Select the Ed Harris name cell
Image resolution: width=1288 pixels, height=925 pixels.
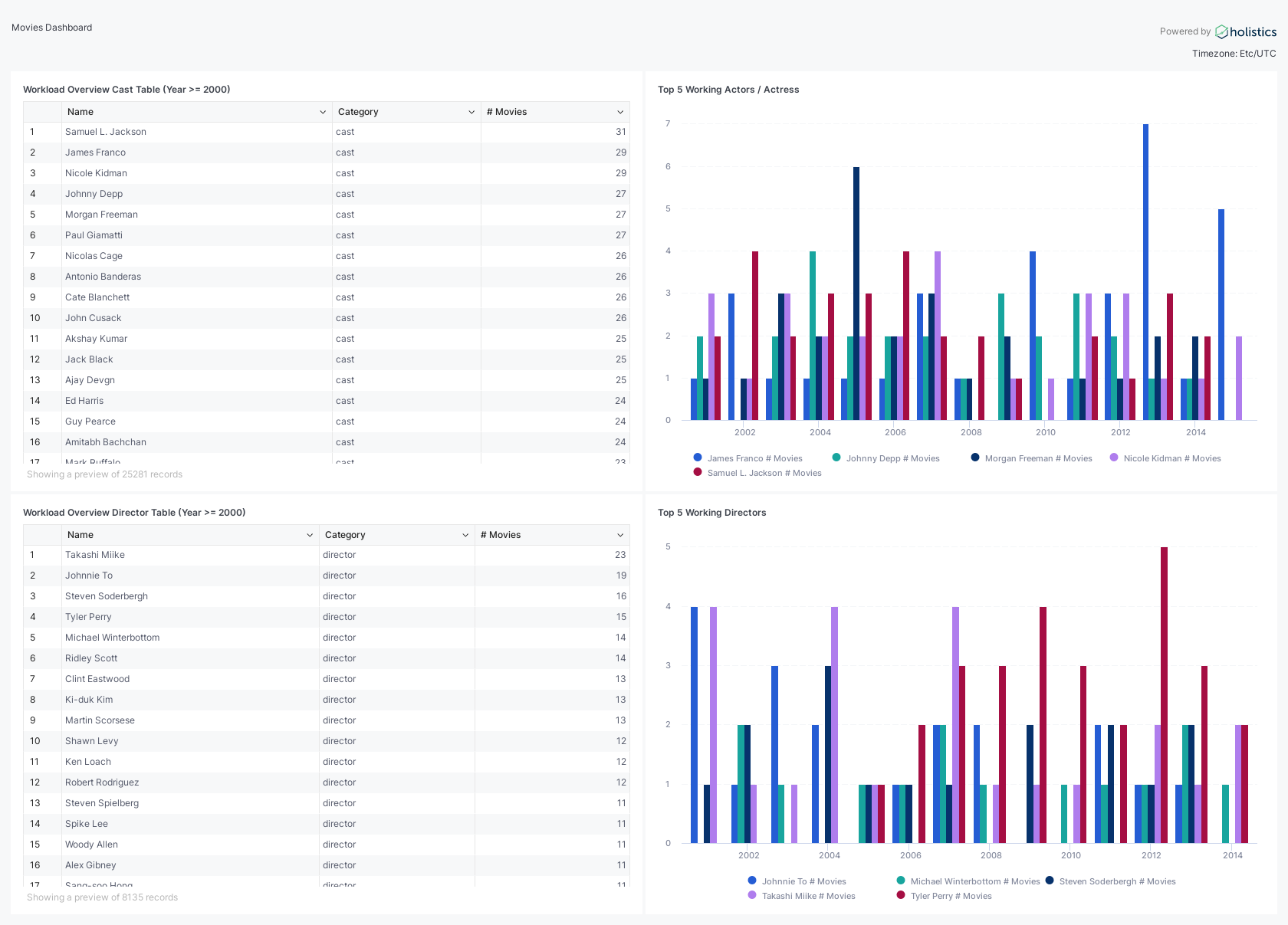(196, 401)
